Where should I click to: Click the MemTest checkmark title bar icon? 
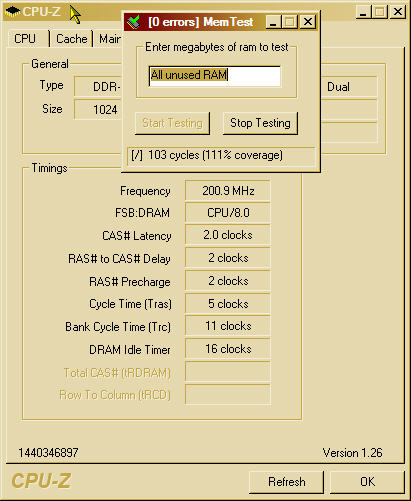point(134,22)
